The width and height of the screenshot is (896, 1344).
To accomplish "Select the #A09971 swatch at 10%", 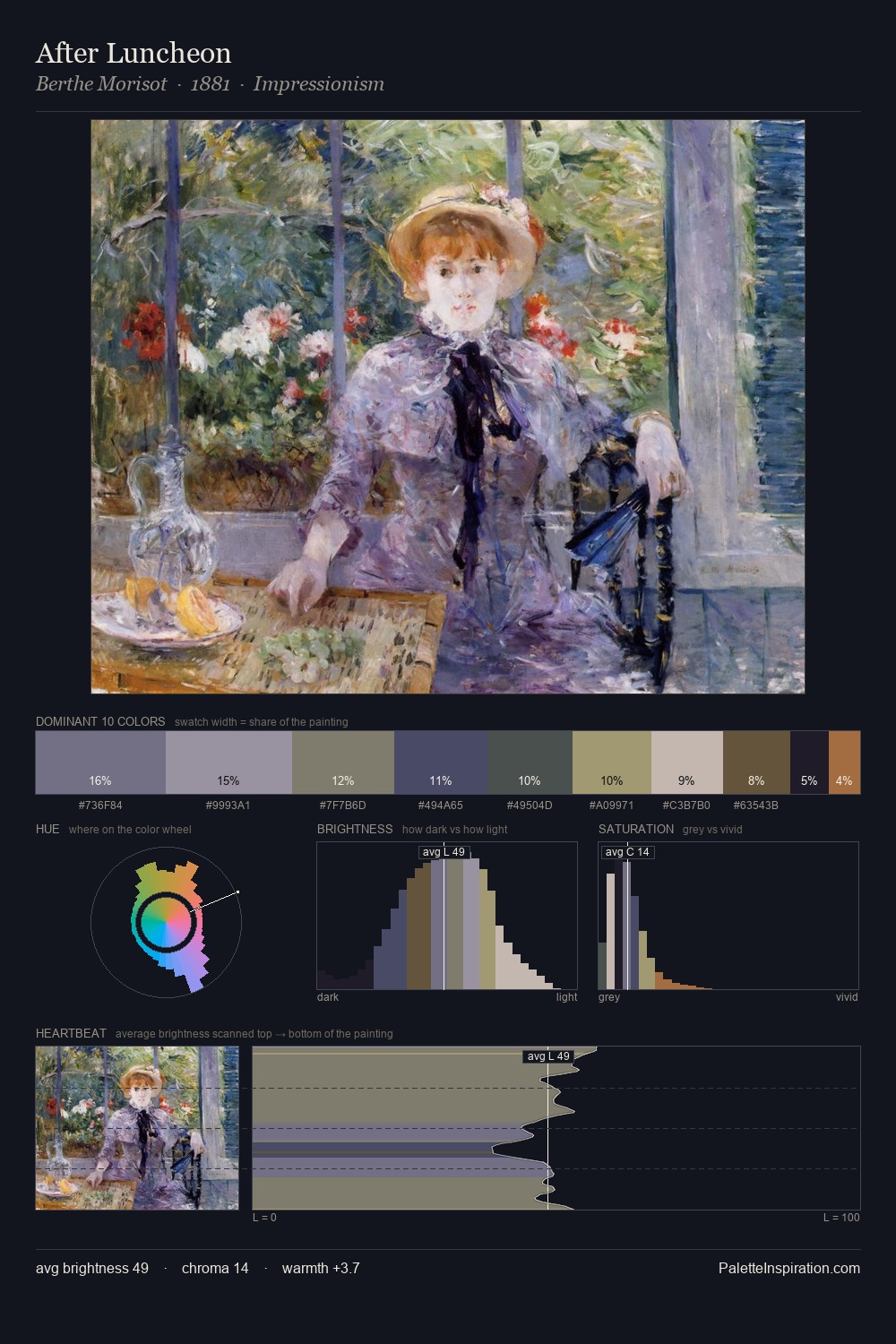I will click(x=612, y=762).
